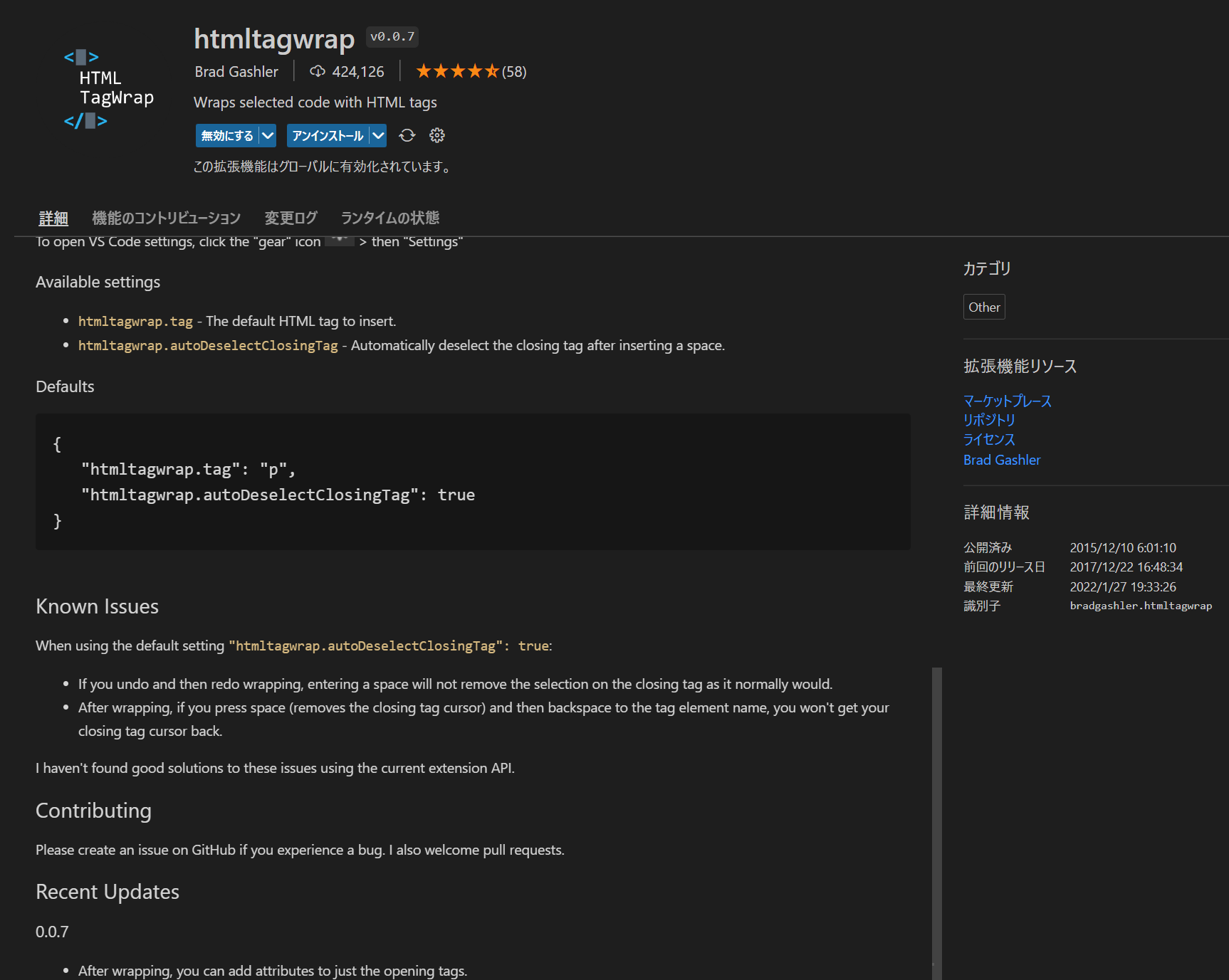The height and width of the screenshot is (980, 1229).
Task: Open the 機能のコントリビューション tab
Action: click(x=166, y=218)
